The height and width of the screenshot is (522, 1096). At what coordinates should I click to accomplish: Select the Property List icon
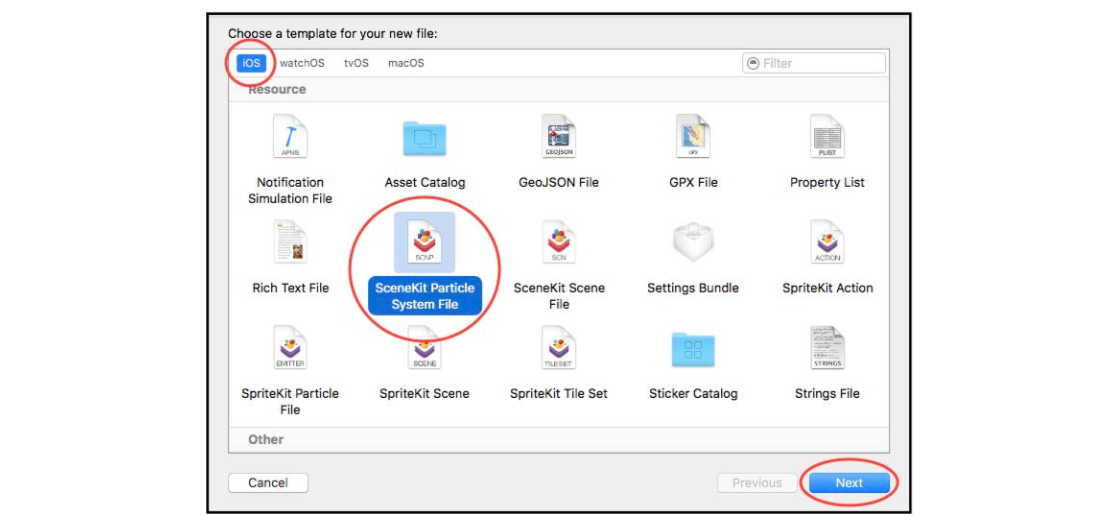click(x=827, y=138)
